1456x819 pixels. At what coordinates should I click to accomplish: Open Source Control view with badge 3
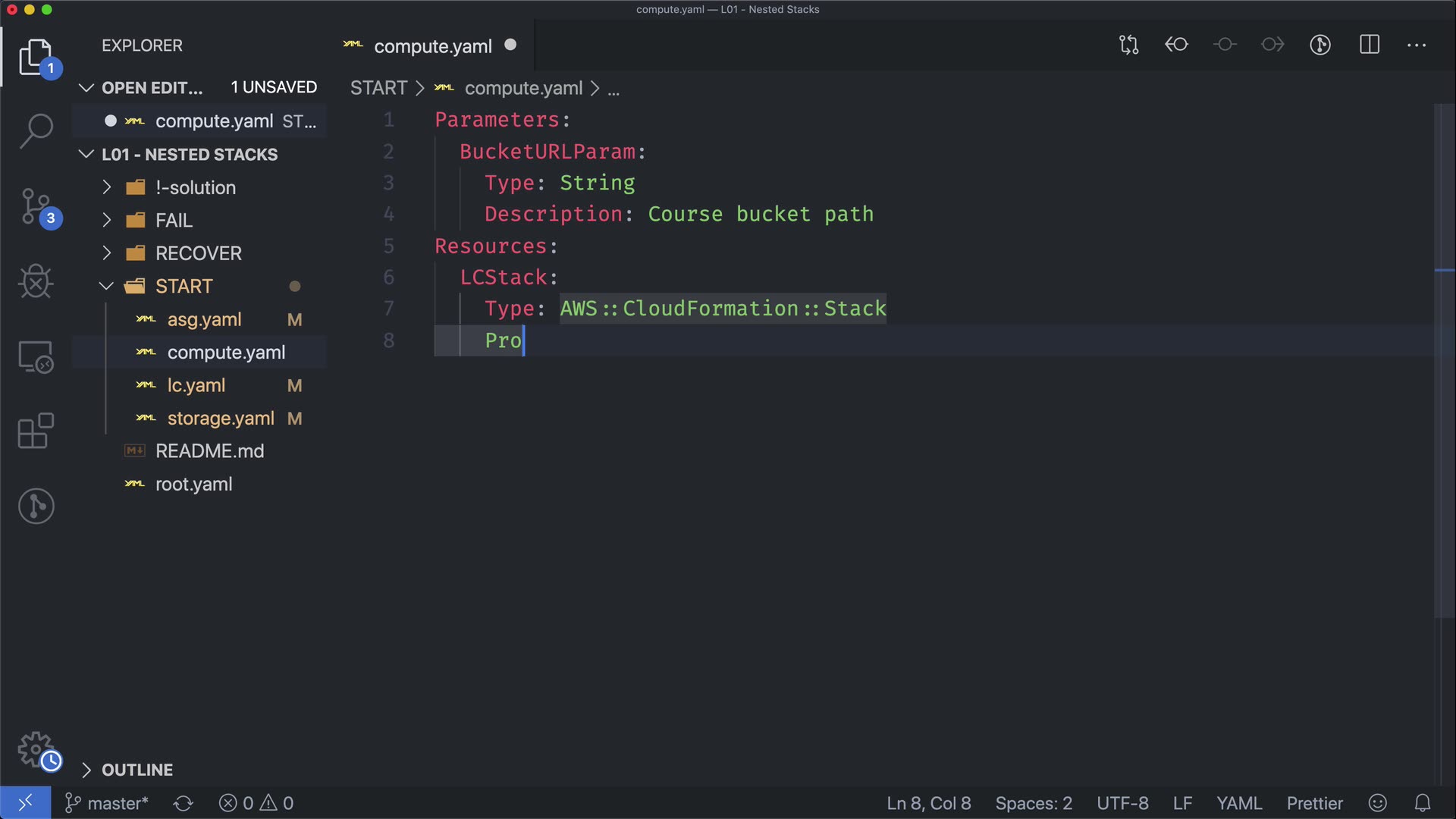pos(36,206)
